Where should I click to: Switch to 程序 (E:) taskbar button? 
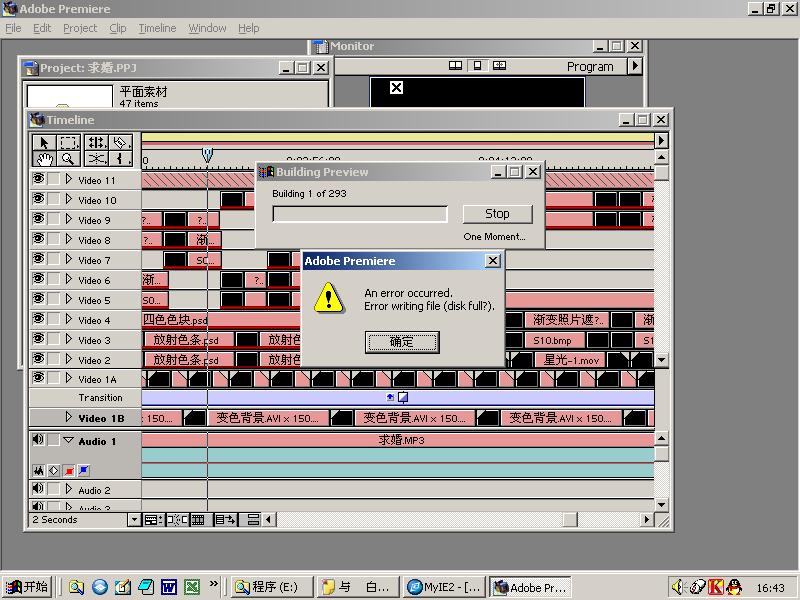coord(271,587)
